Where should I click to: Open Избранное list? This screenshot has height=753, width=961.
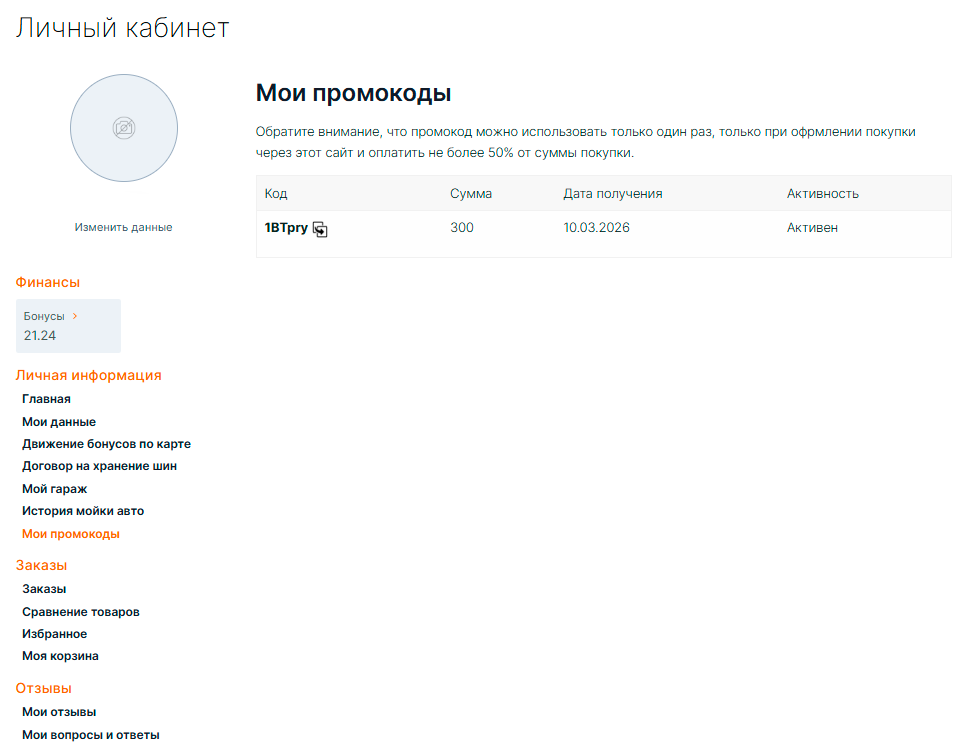point(54,634)
